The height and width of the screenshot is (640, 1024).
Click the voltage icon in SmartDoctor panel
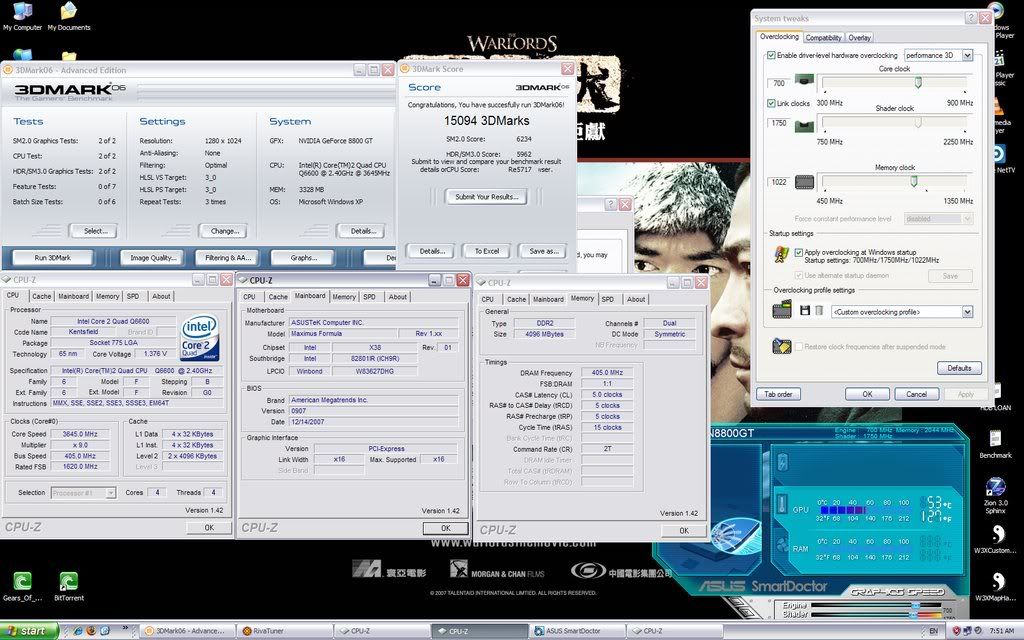[x=782, y=463]
